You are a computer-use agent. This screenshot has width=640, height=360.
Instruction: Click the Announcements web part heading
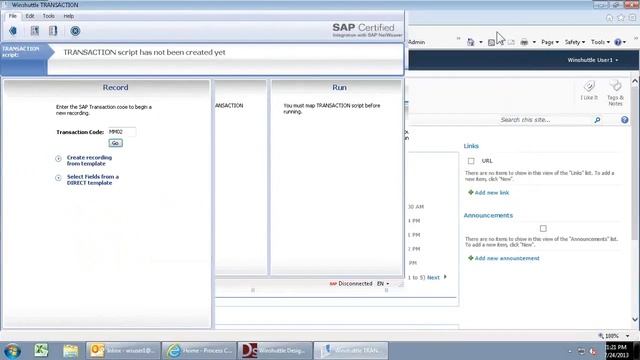(488, 216)
